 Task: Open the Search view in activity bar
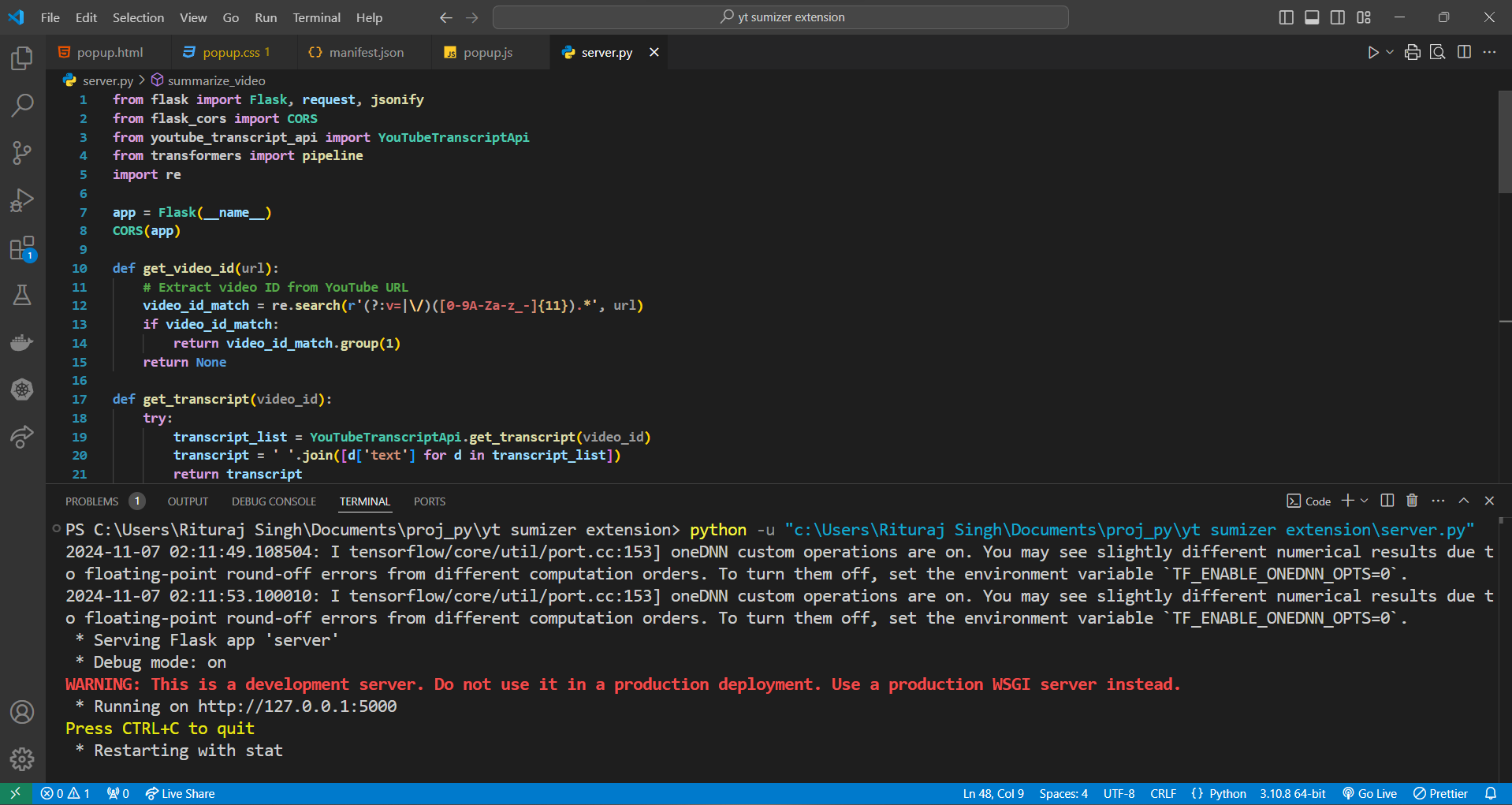[x=22, y=105]
